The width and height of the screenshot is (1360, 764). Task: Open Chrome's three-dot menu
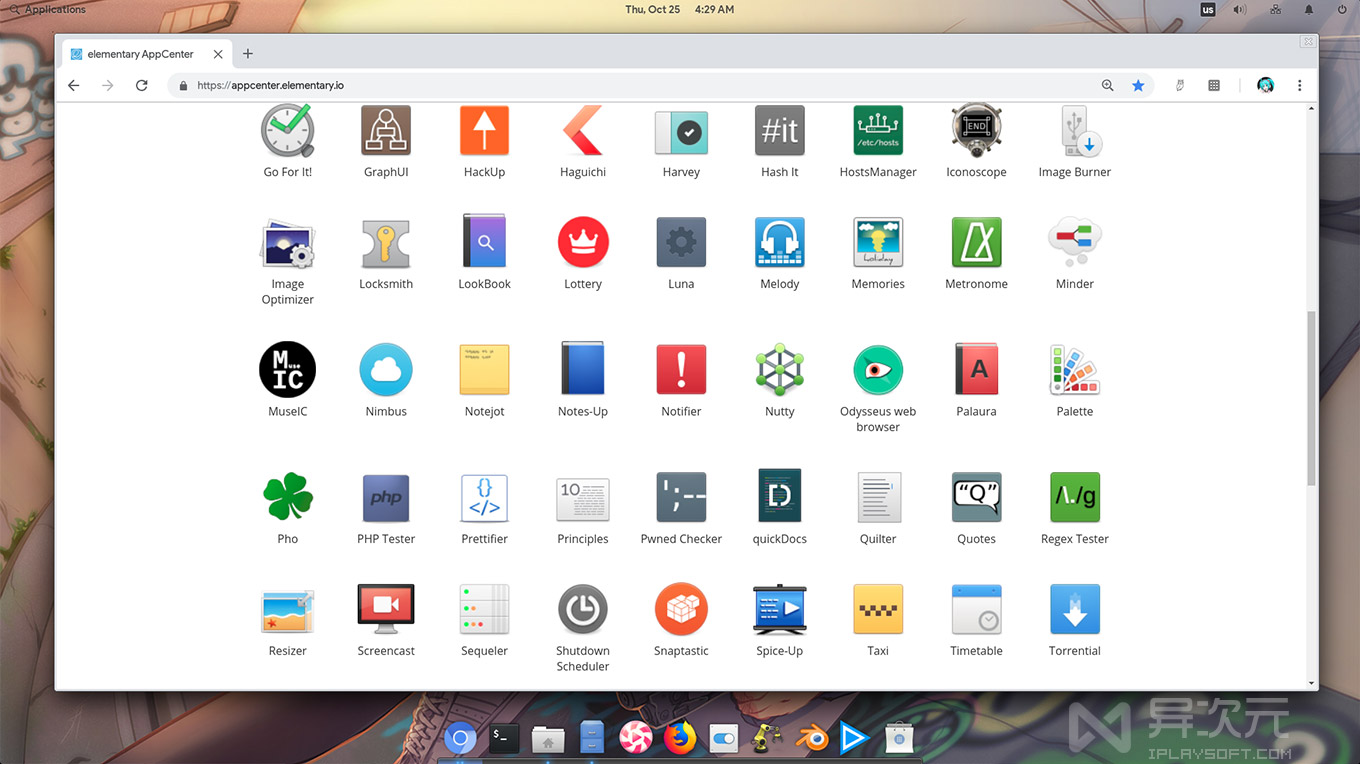click(x=1299, y=86)
